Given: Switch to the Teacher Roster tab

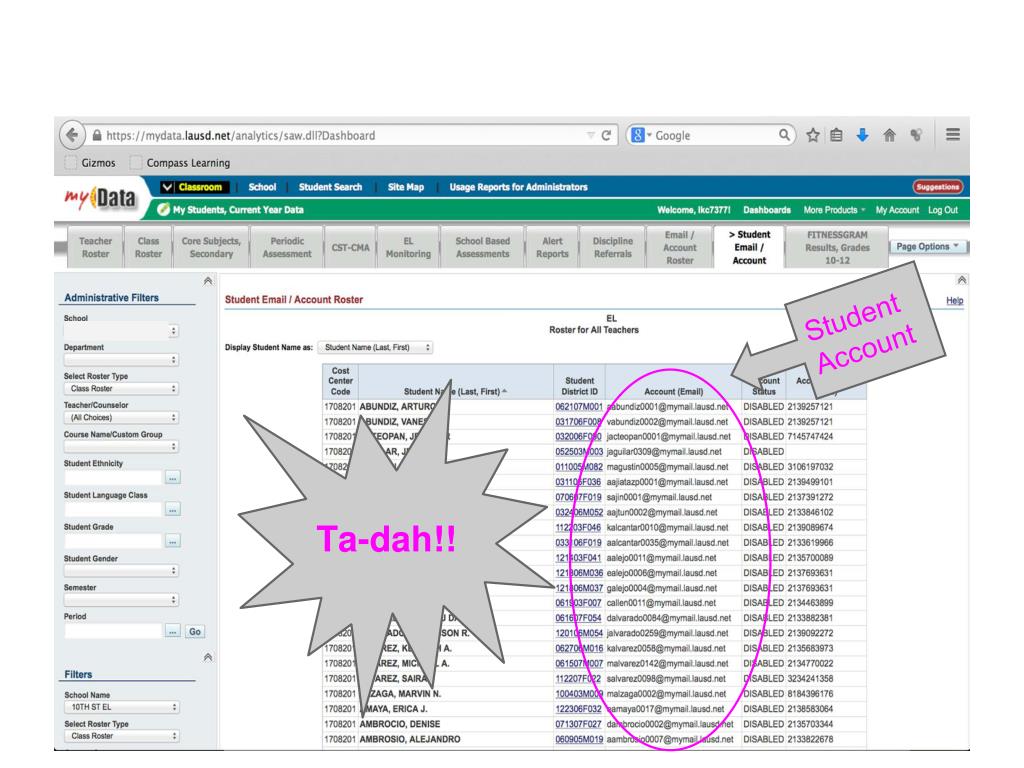Looking at the screenshot, I should [x=95, y=248].
